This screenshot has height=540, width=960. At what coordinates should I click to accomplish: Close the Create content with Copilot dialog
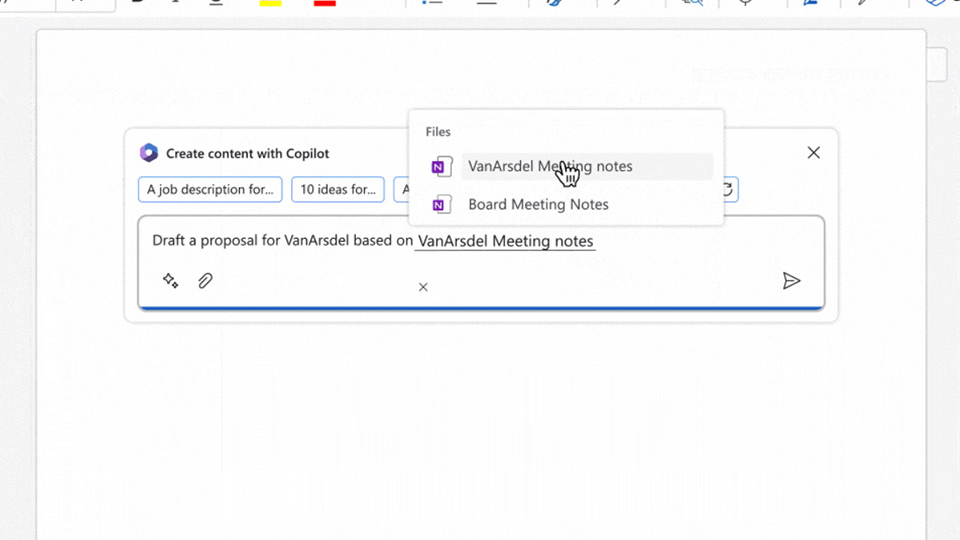(x=813, y=153)
